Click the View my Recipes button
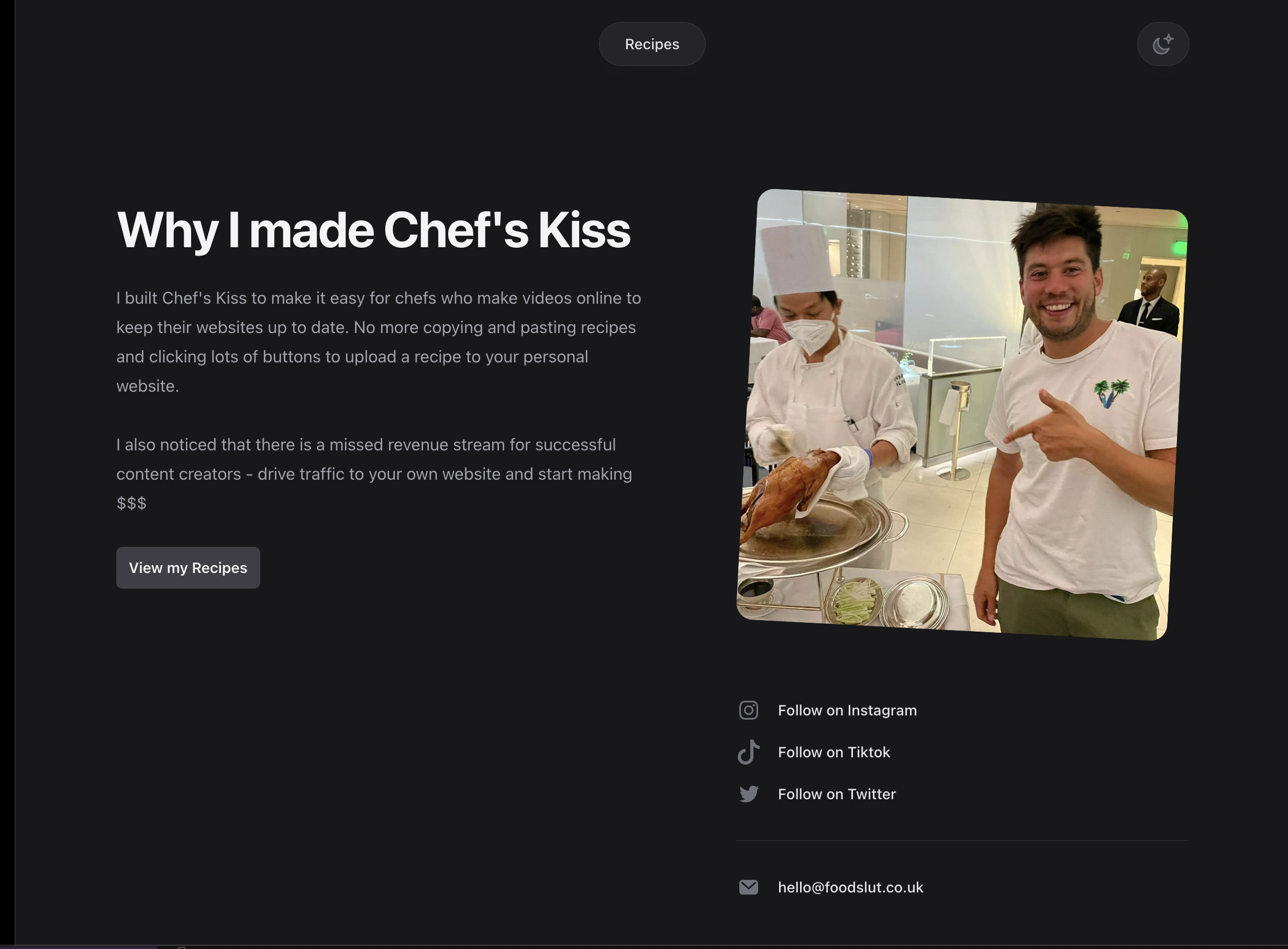Viewport: 1288px width, 949px height. coord(188,568)
